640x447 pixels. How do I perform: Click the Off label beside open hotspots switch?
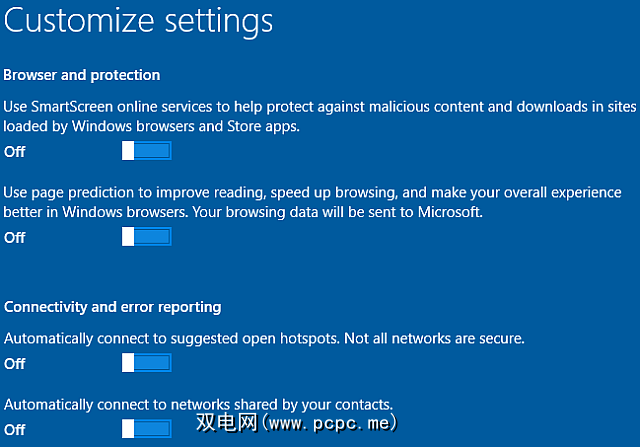point(15,364)
